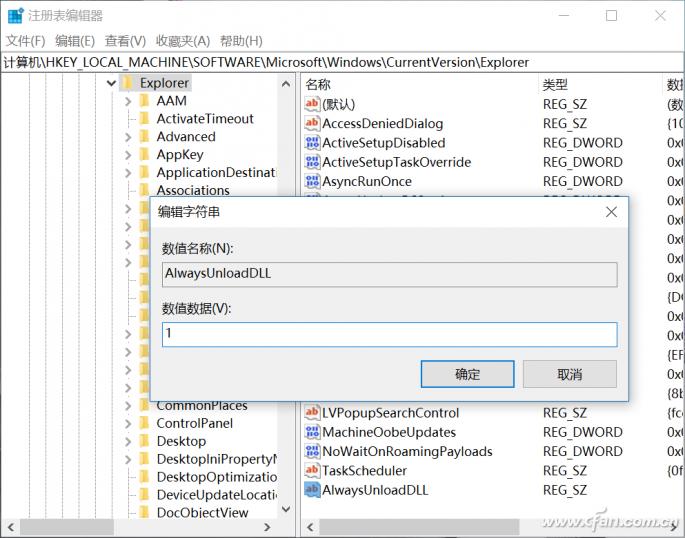685x538 pixels.
Task: Open the 文件(F) menu
Action: tap(25, 41)
